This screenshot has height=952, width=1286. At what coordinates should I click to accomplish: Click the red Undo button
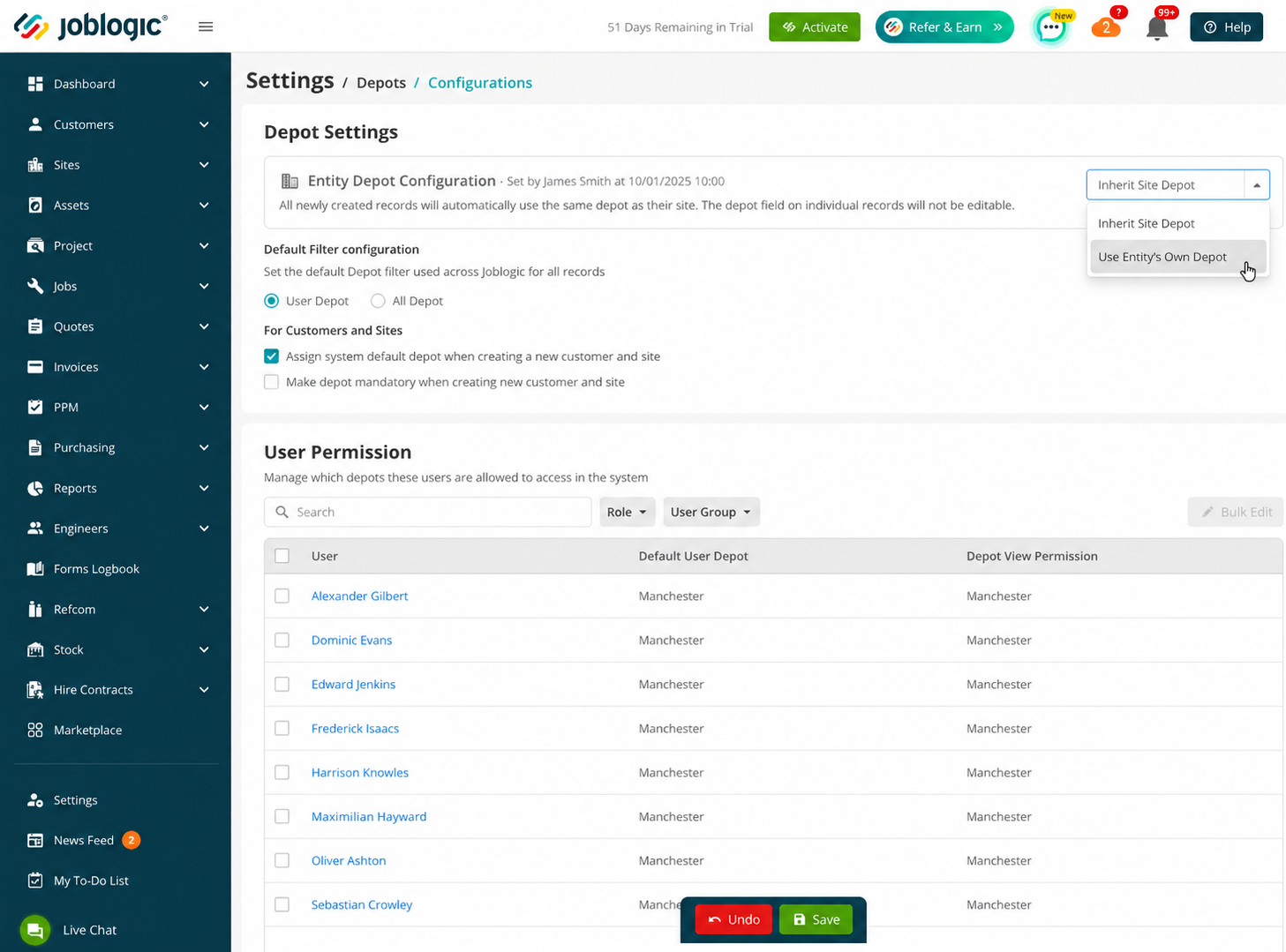(x=733, y=919)
